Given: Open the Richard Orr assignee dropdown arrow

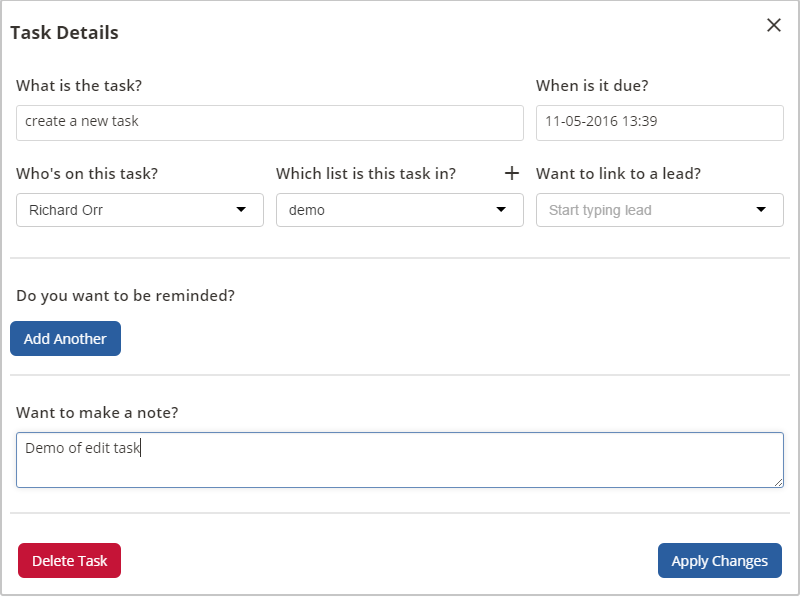Looking at the screenshot, I should [x=241, y=210].
